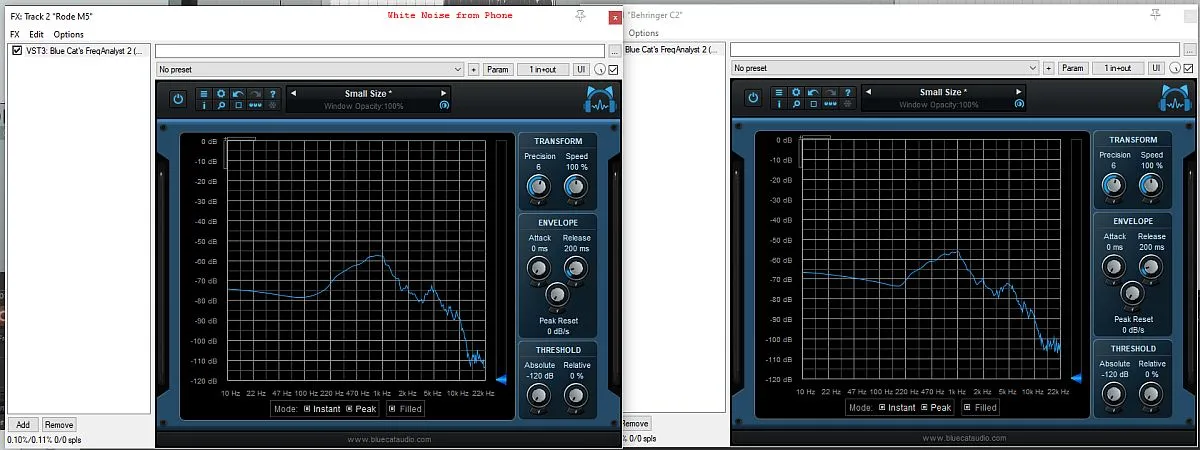Viewport: 1200px width, 450px height.
Task: Click Param button in Rode M5 window
Action: pos(498,70)
